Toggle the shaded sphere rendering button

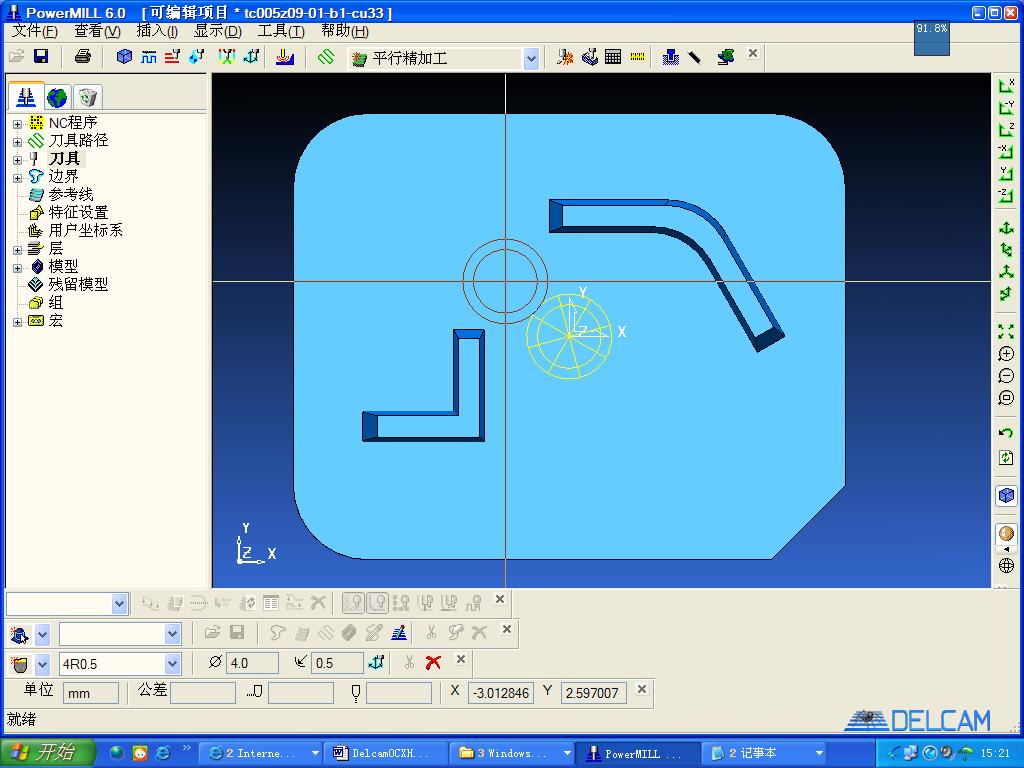pyautogui.click(x=1006, y=534)
